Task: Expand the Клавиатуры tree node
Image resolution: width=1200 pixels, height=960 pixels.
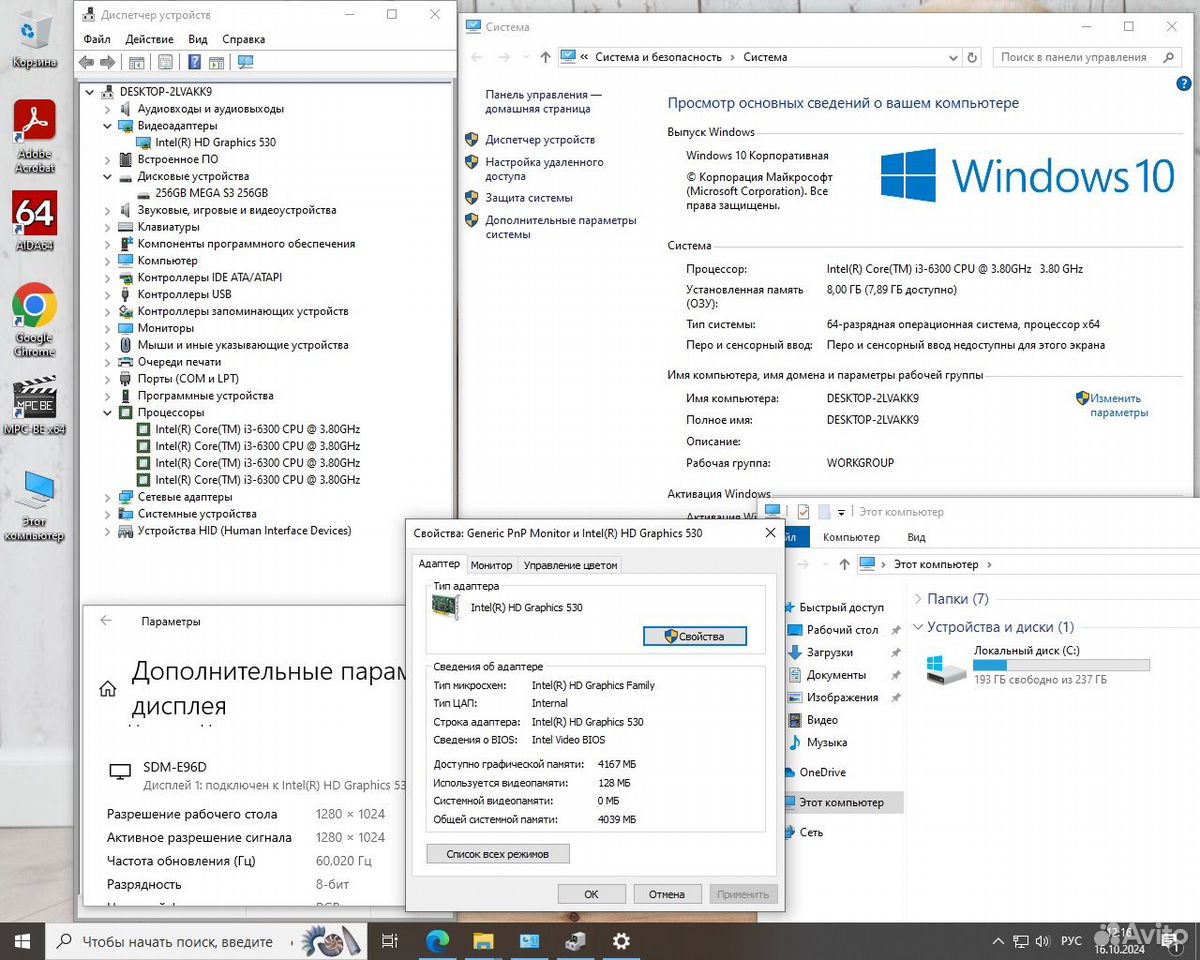Action: coord(108,227)
